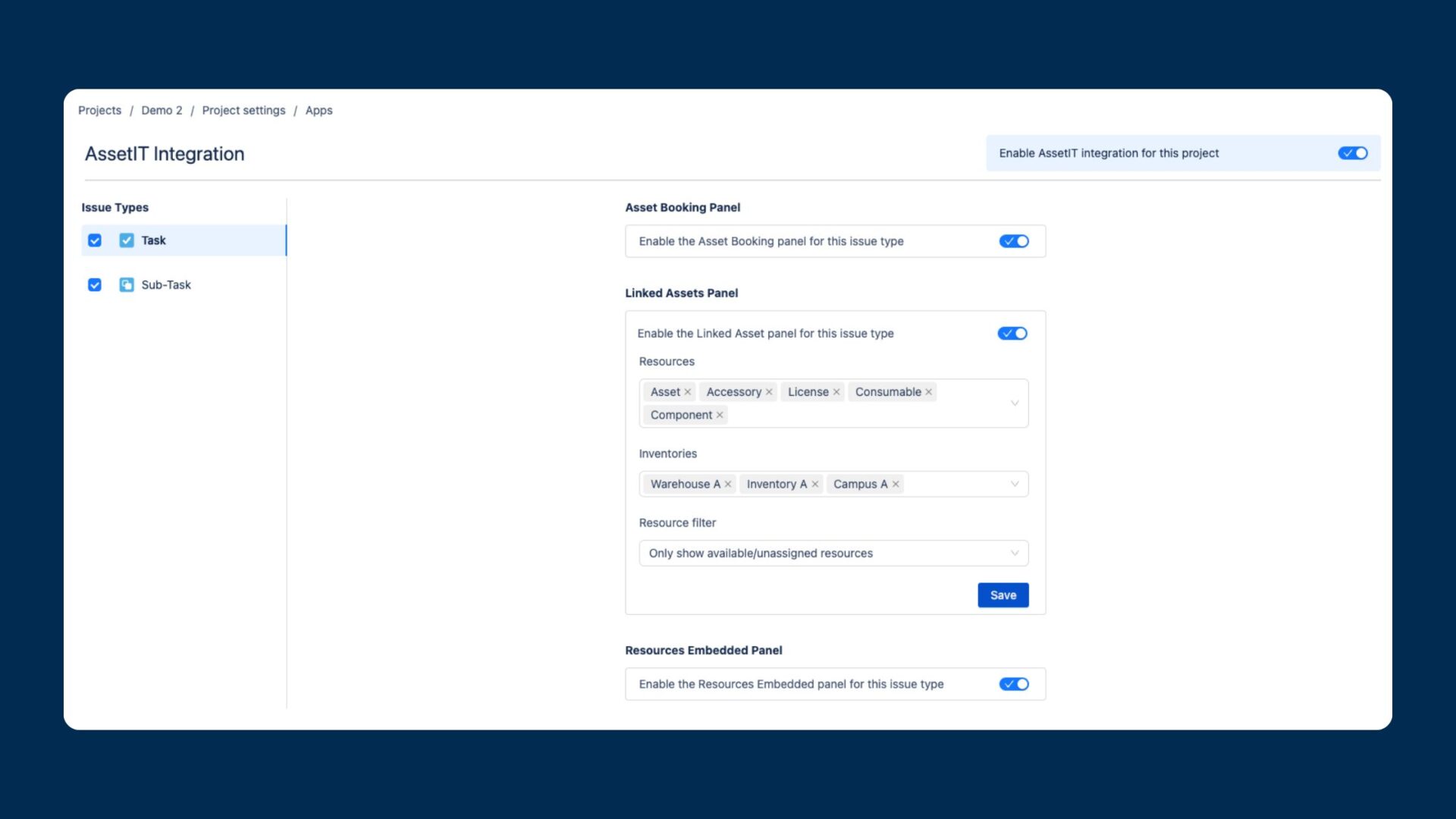This screenshot has width=1456, height=819.
Task: Toggle the AssetIT integration for this project
Action: coord(1353,153)
